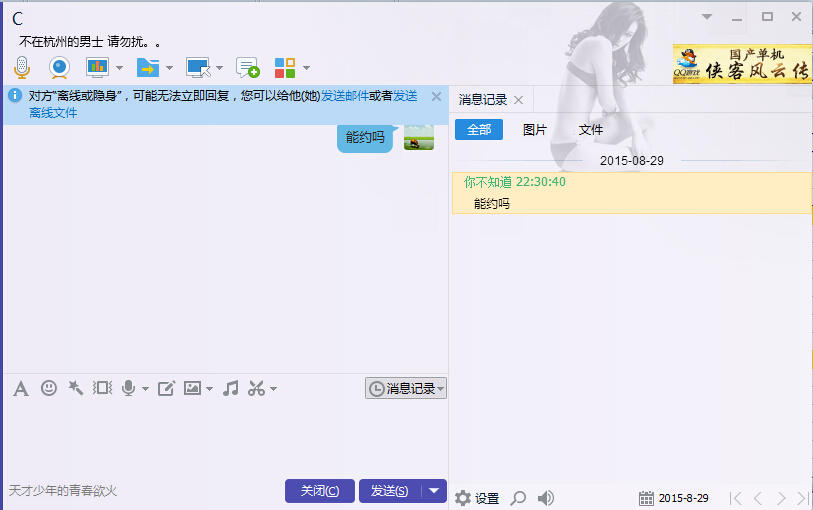Start a voice call with the microphone icon

(x=22, y=68)
